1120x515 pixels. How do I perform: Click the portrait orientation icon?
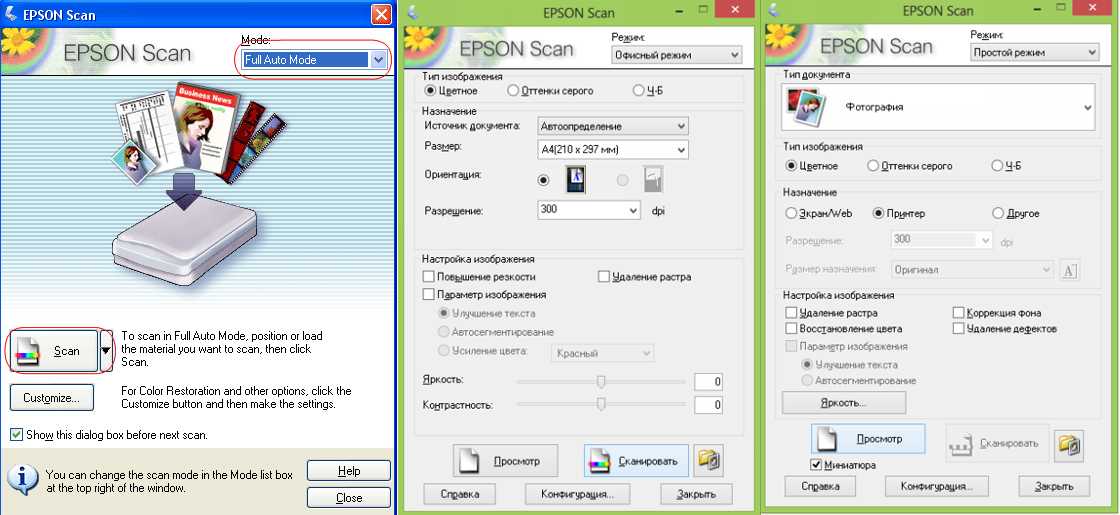pyautogui.click(x=575, y=179)
